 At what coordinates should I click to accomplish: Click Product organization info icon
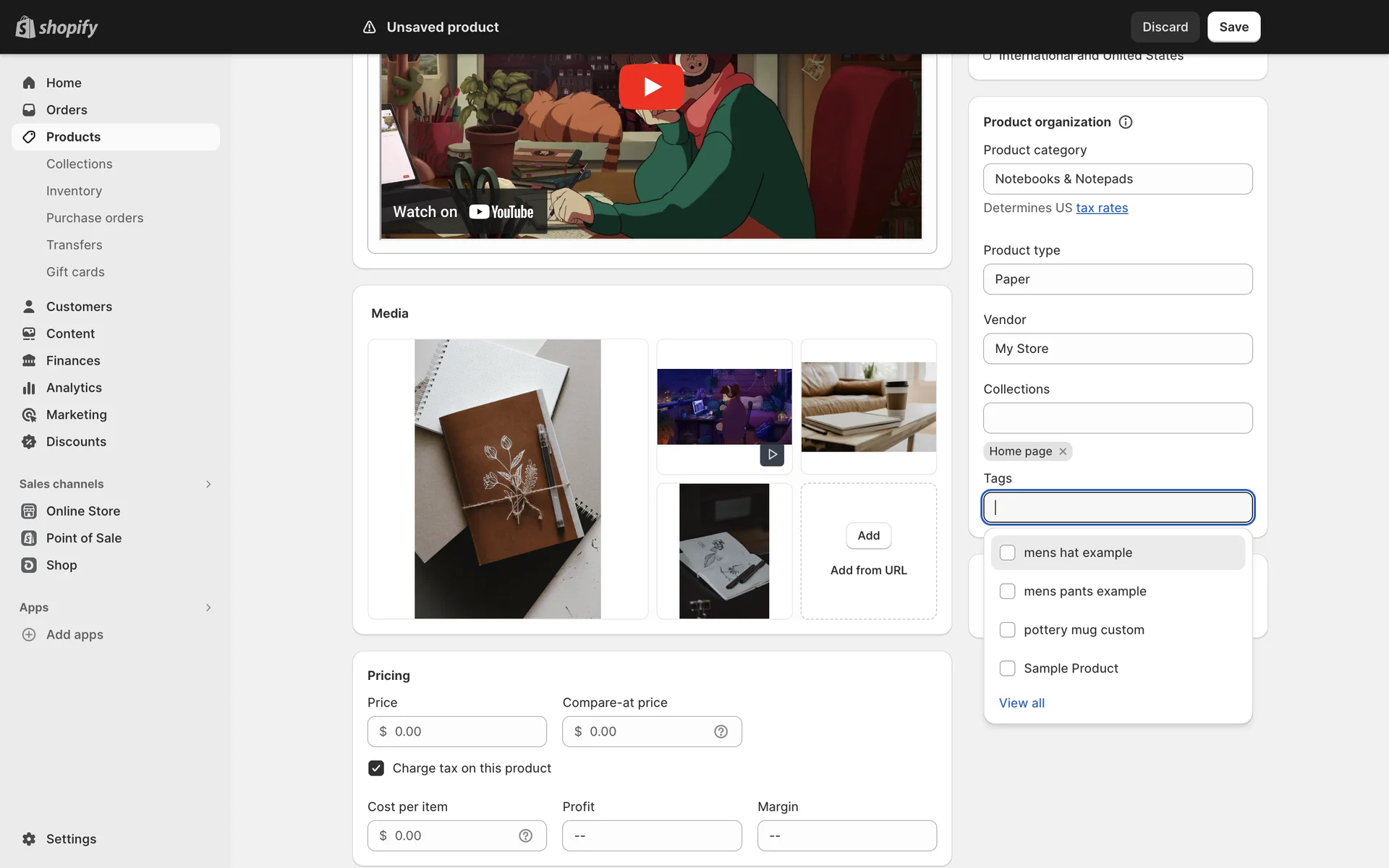[1126, 122]
